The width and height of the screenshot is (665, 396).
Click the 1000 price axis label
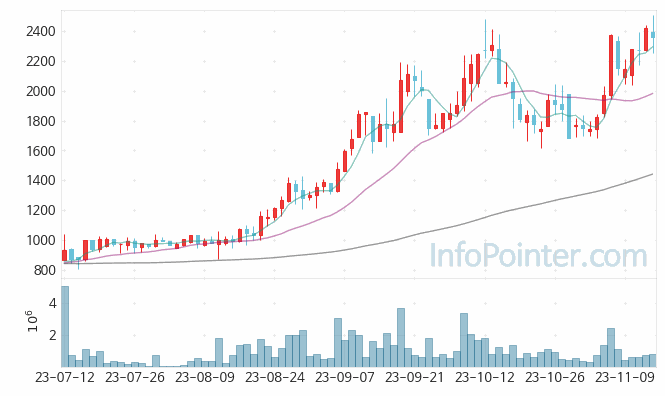pos(41,240)
